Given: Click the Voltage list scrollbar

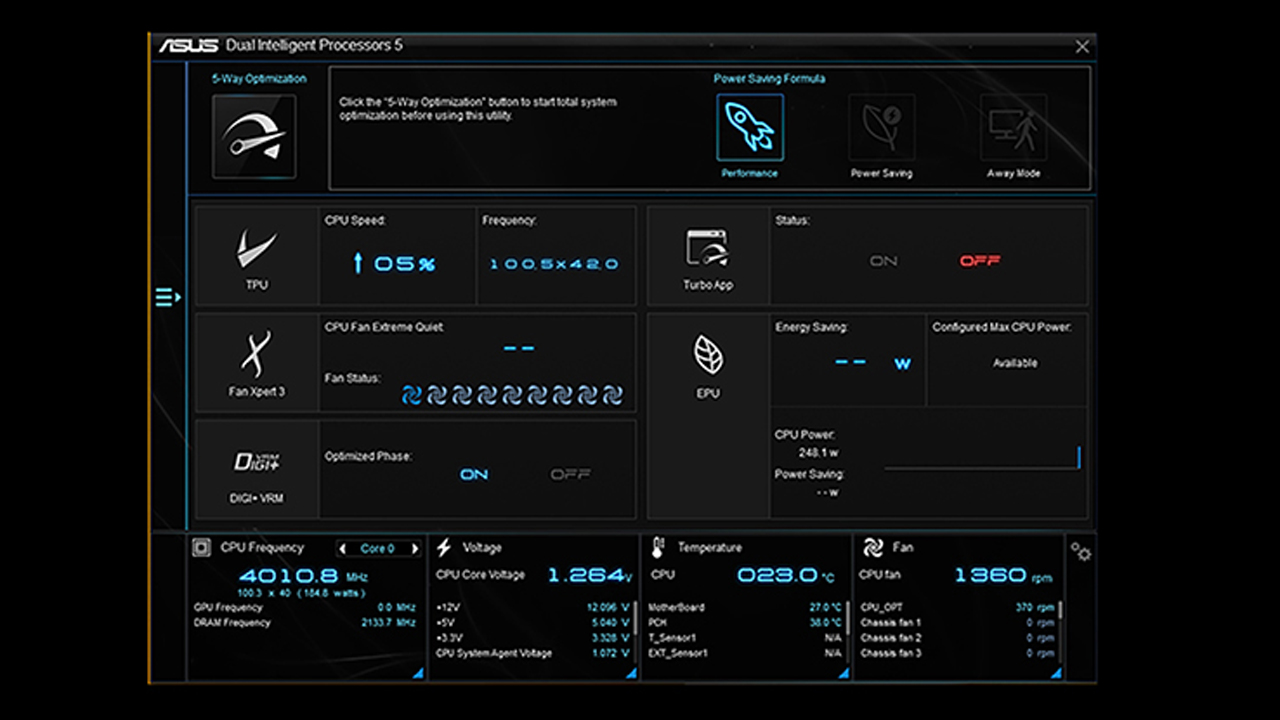Looking at the screenshot, I should click(x=635, y=617).
